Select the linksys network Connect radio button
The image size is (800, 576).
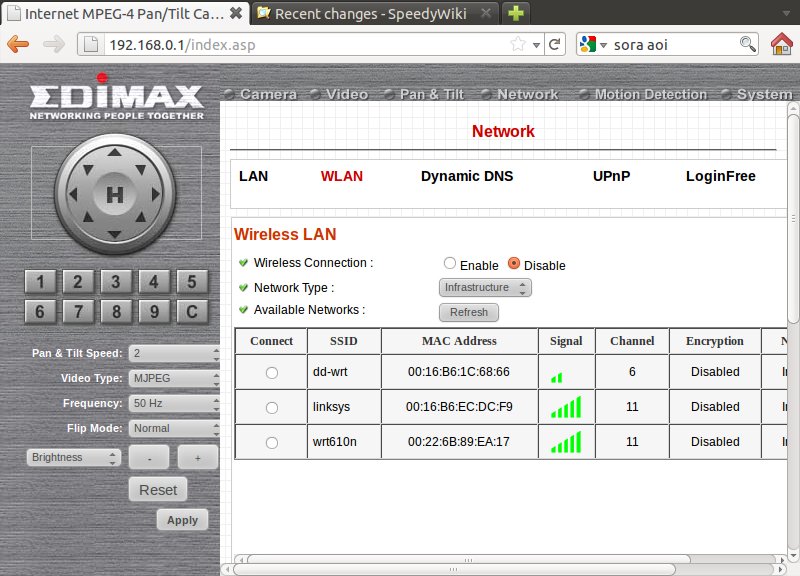click(271, 407)
